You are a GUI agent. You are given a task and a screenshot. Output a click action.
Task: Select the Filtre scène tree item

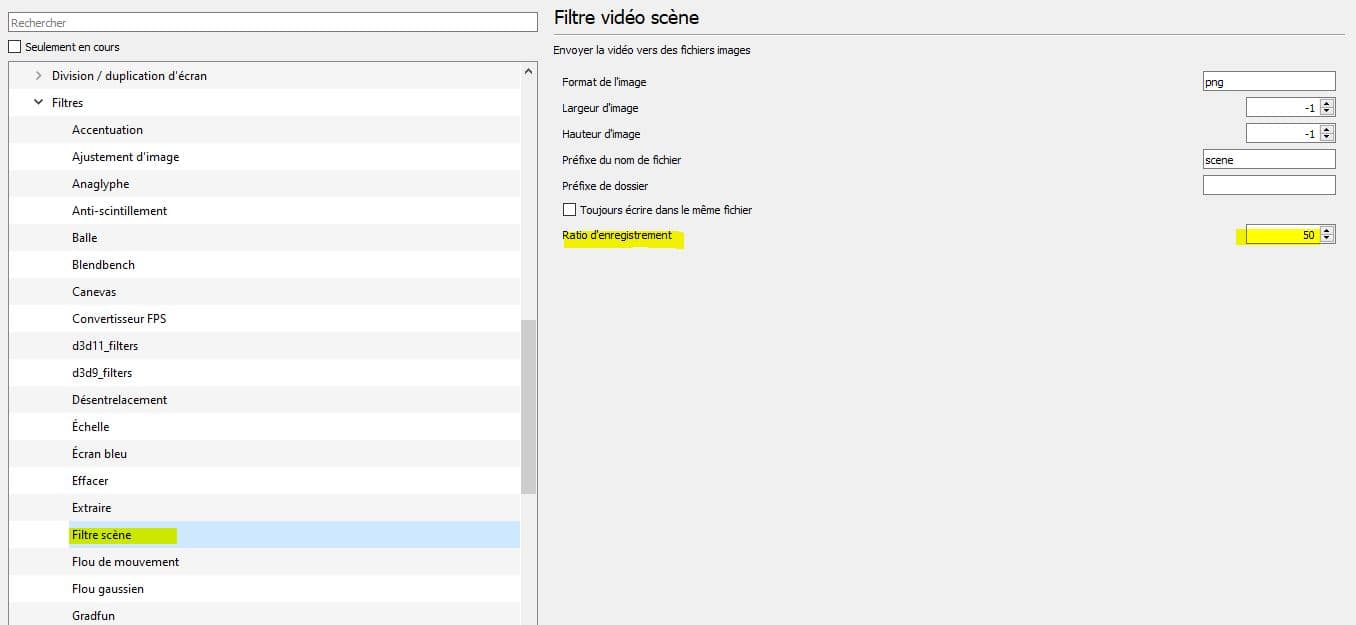102,535
